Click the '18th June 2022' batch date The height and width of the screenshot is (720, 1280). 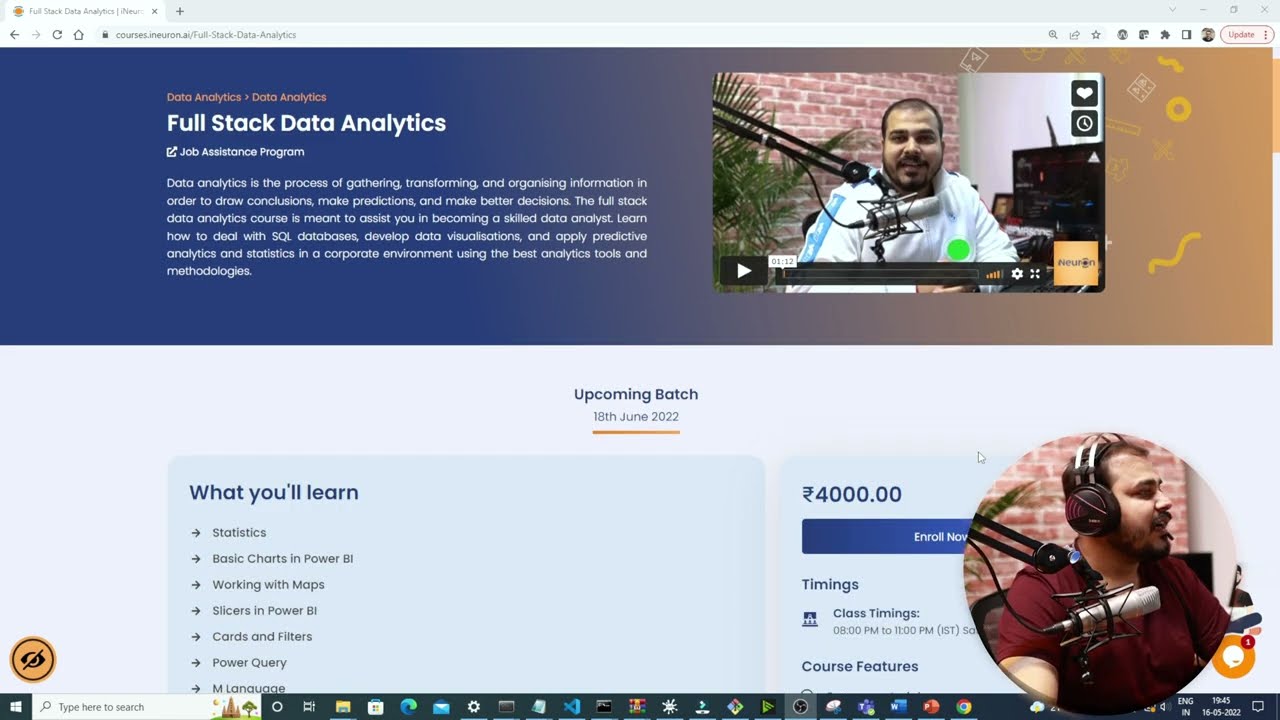636,417
